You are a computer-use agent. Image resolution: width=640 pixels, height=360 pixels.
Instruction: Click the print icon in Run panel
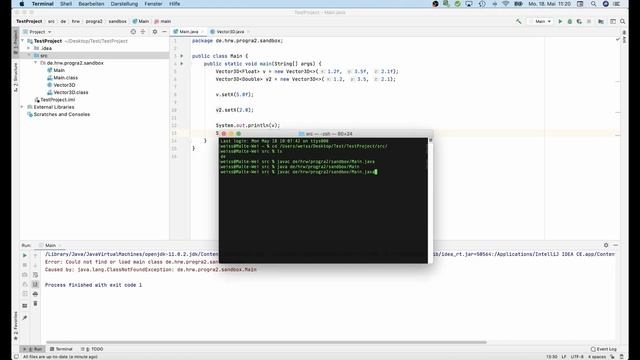[x=35, y=294]
